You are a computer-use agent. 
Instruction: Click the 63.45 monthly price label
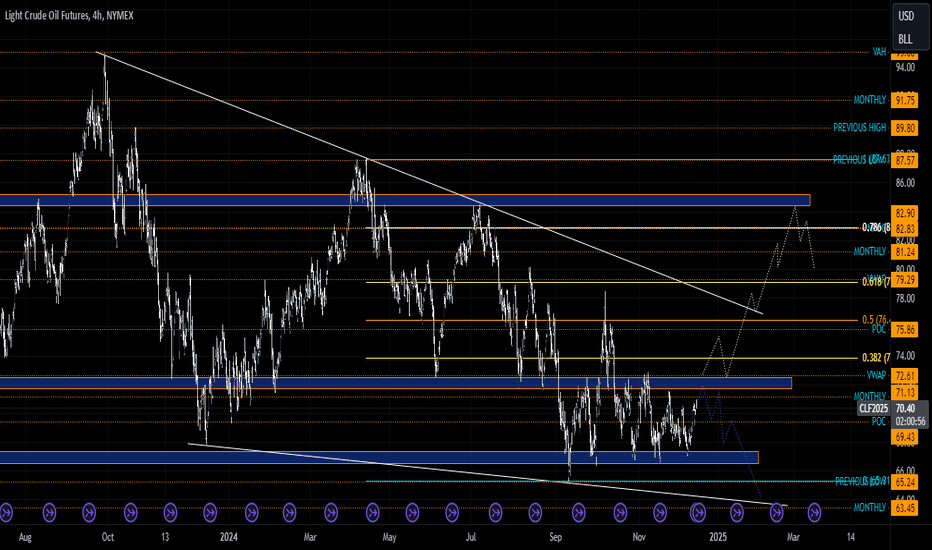coord(905,508)
